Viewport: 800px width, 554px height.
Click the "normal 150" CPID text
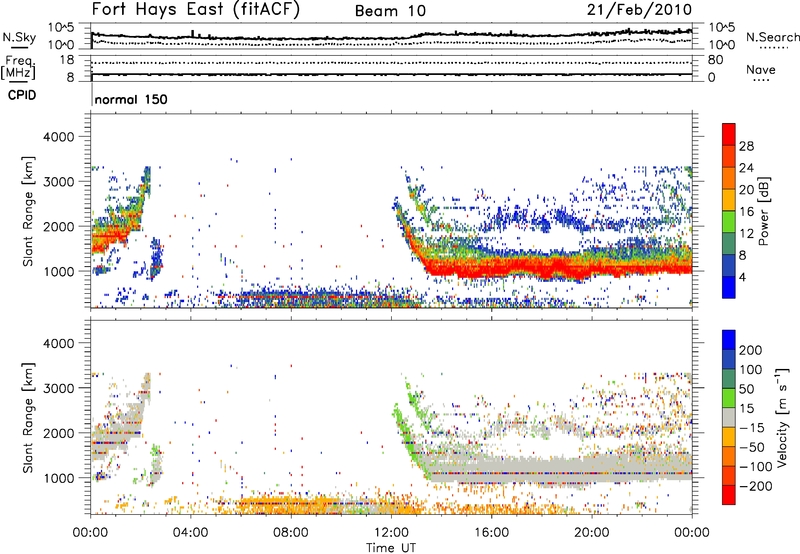(x=131, y=99)
